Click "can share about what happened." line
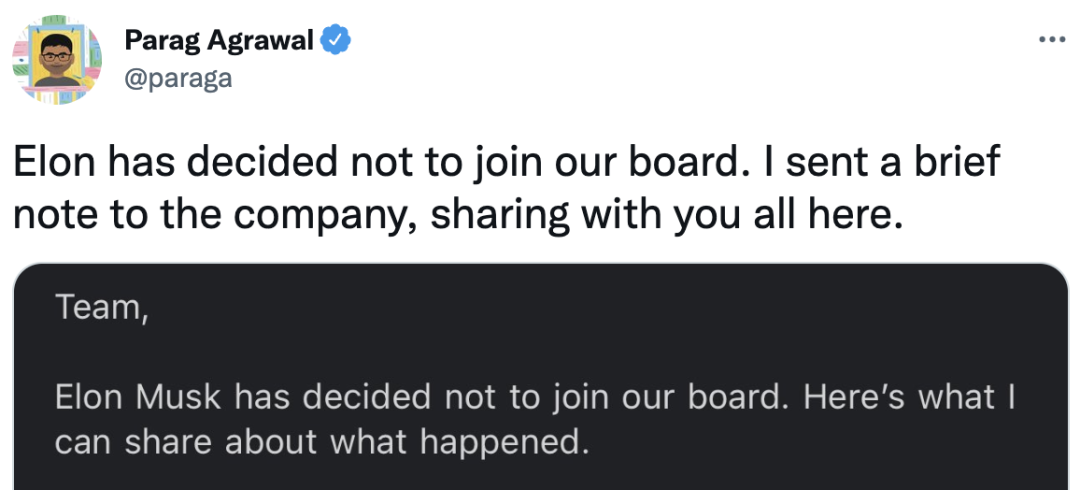Screen dimensions: 1080x490 coord(322,441)
